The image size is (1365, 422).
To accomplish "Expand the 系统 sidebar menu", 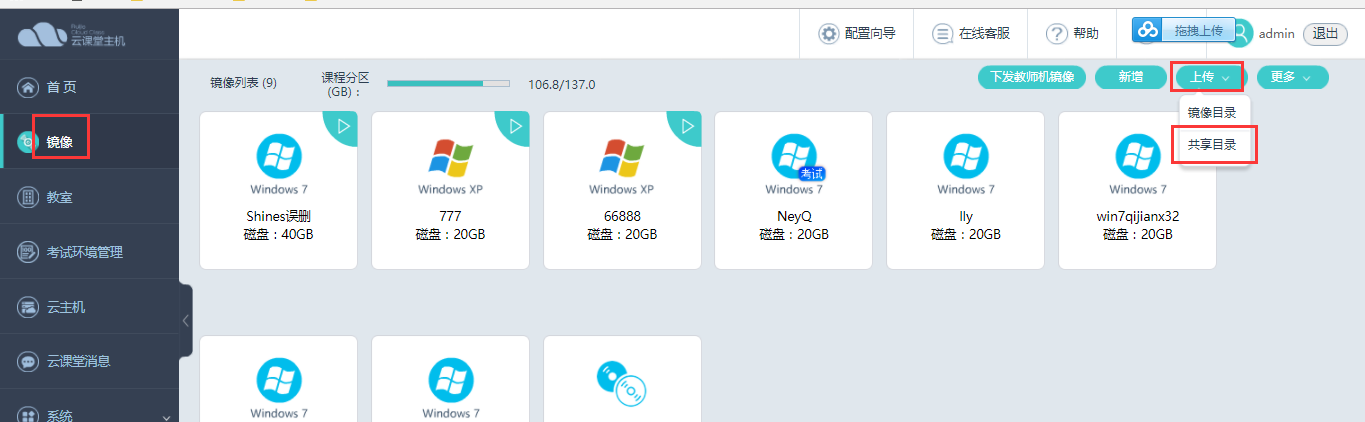I will [x=89, y=414].
